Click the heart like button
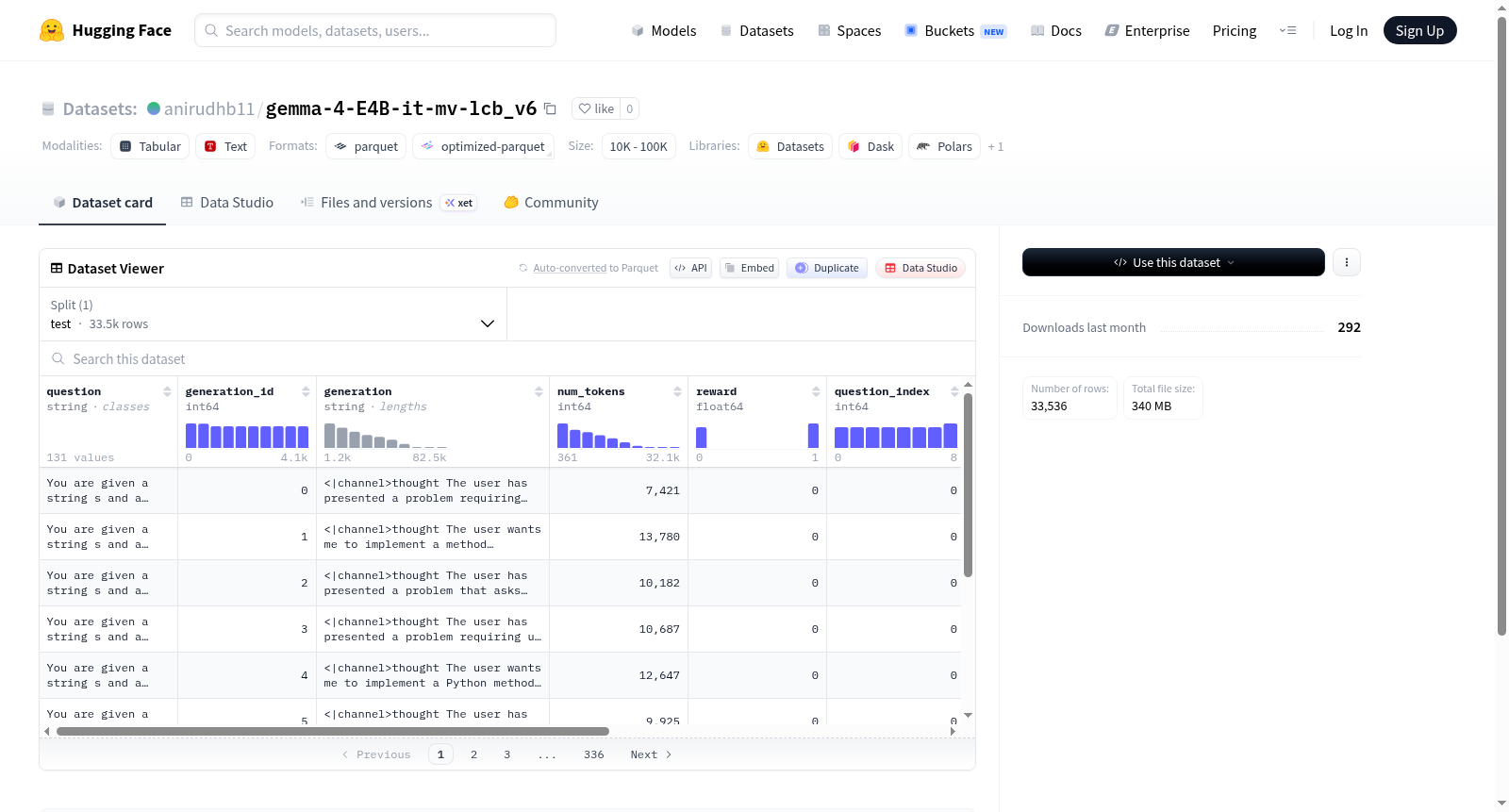This screenshot has width=1509, height=812. click(x=596, y=108)
